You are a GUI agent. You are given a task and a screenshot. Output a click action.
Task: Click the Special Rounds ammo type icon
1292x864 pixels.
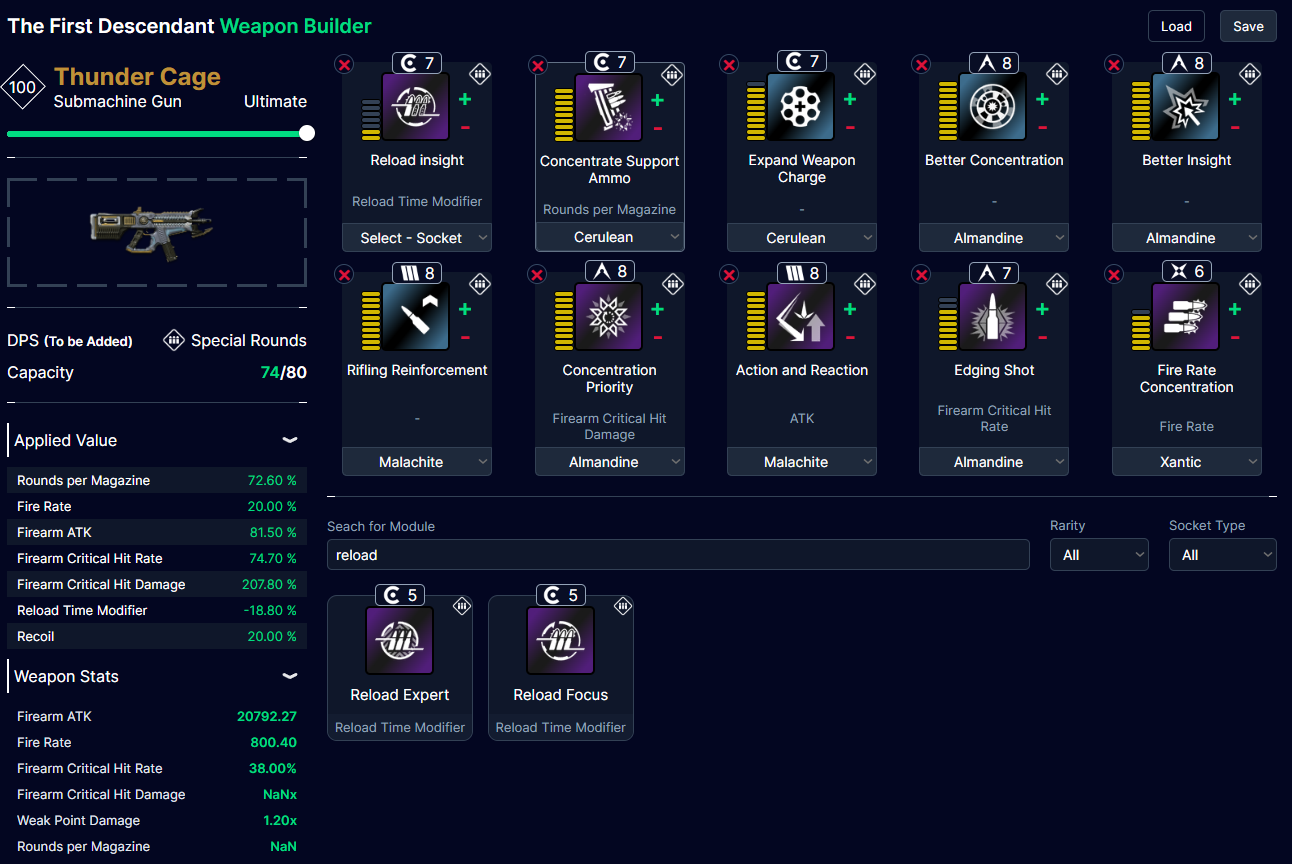174,340
